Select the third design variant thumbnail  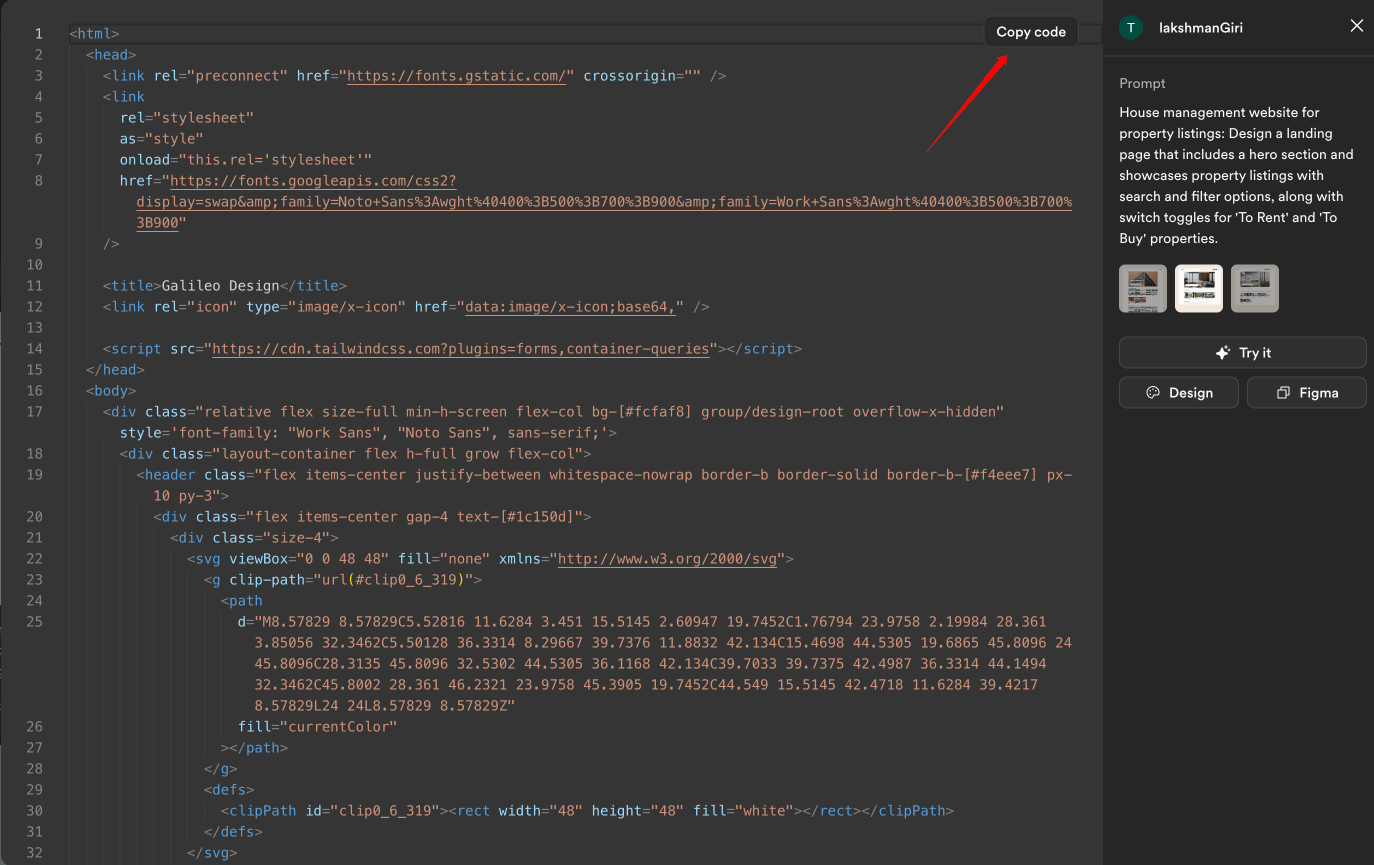[1254, 288]
